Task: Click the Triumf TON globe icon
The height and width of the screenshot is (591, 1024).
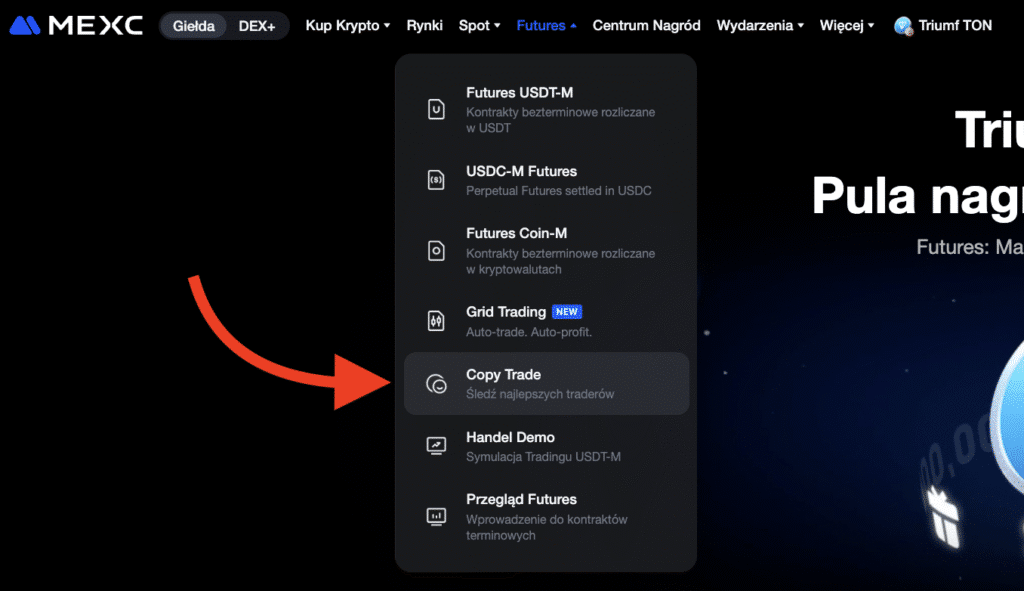Action: pos(904,26)
